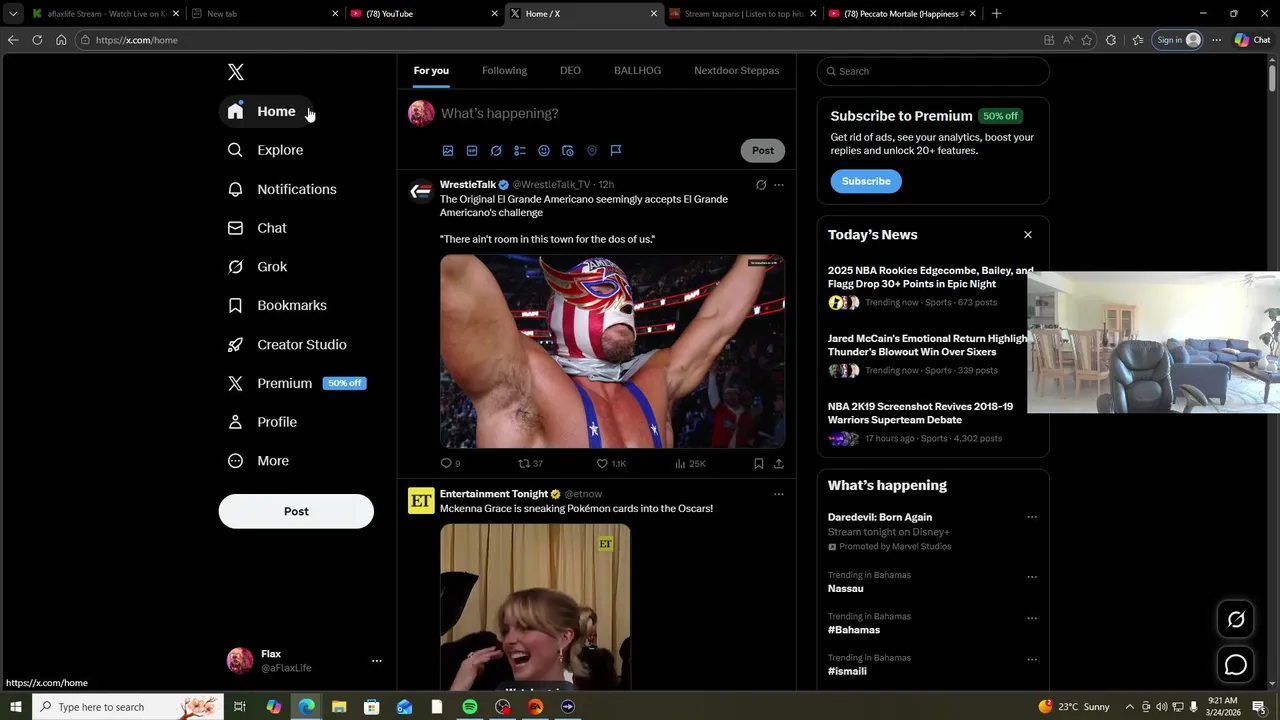Open the wrestler image in WrestleTalk post

[612, 352]
